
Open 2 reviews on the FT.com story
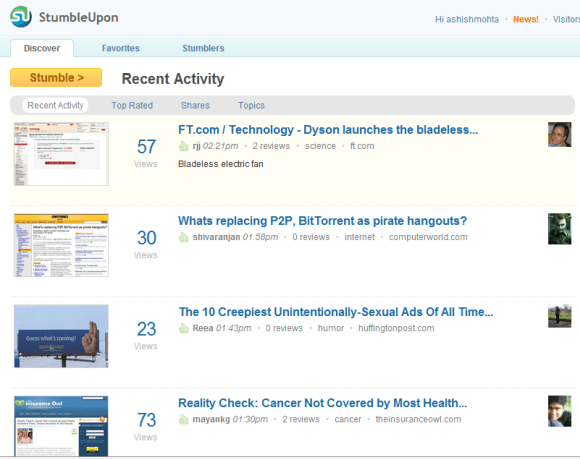tap(271, 146)
